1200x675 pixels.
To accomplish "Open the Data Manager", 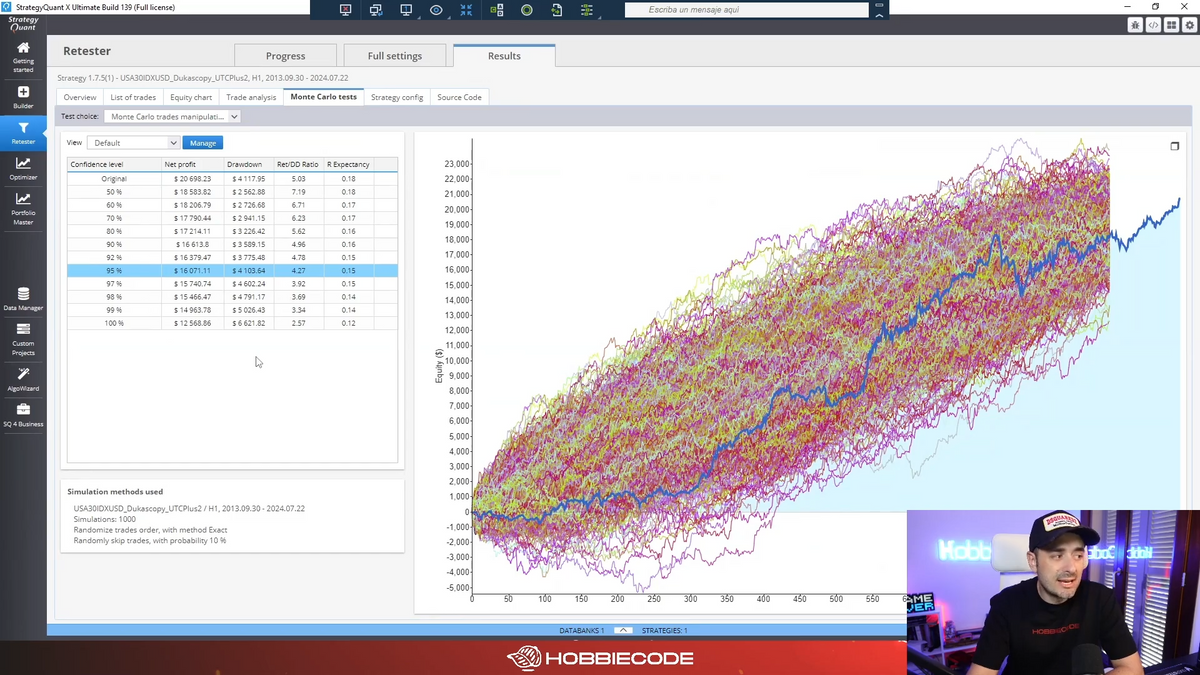I will click(23, 299).
